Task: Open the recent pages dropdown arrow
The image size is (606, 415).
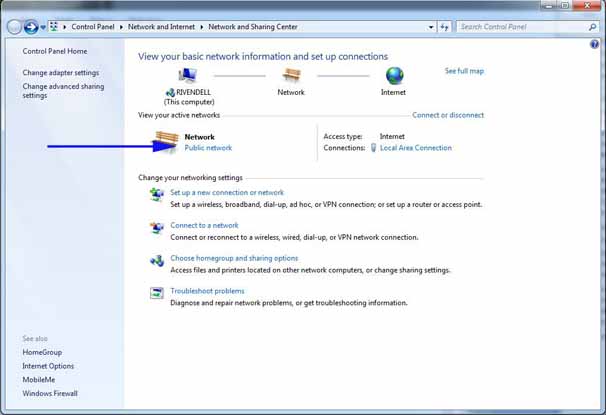Action: [43, 27]
